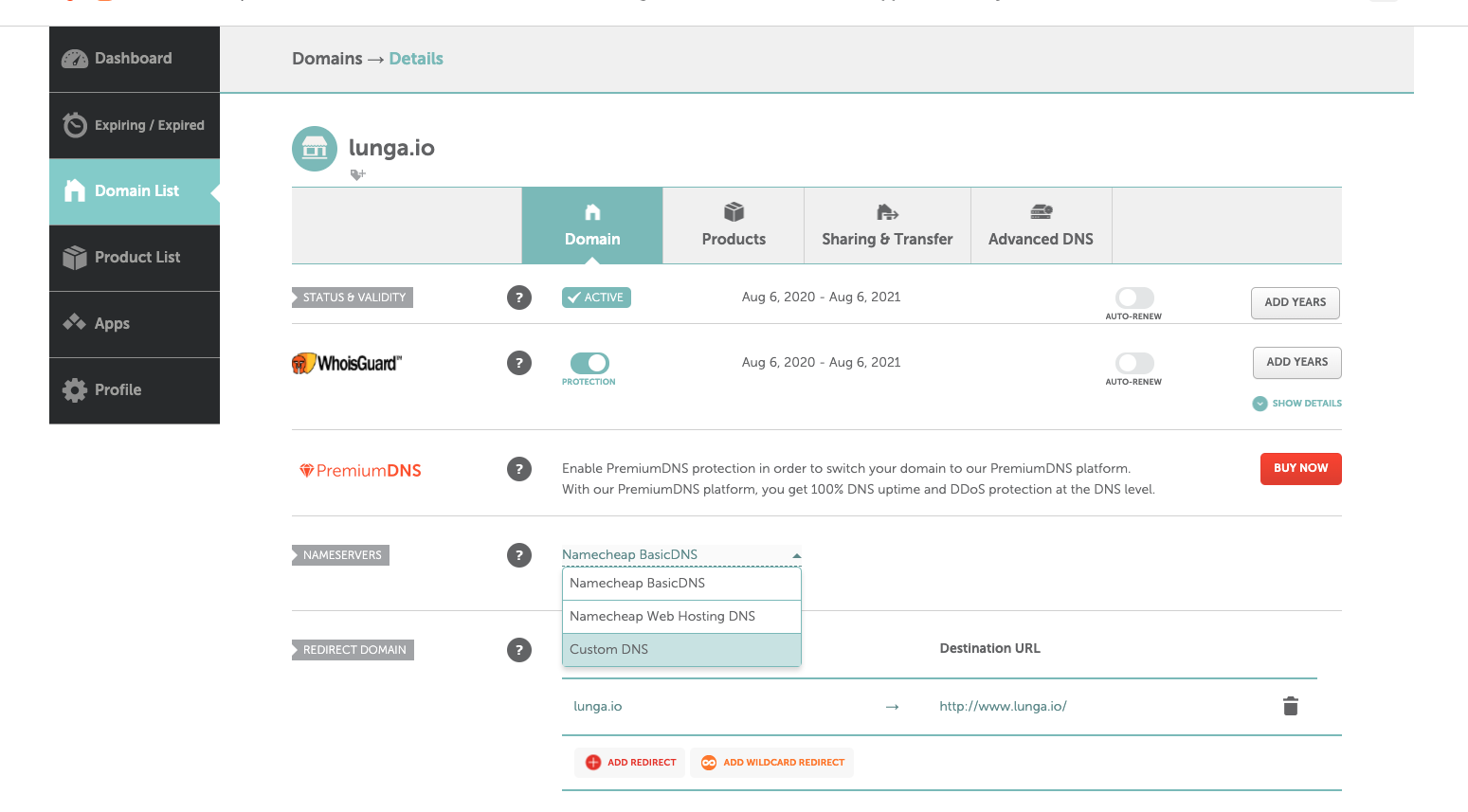Choose Custom DNS option
The image size is (1468, 812).
tap(681, 650)
